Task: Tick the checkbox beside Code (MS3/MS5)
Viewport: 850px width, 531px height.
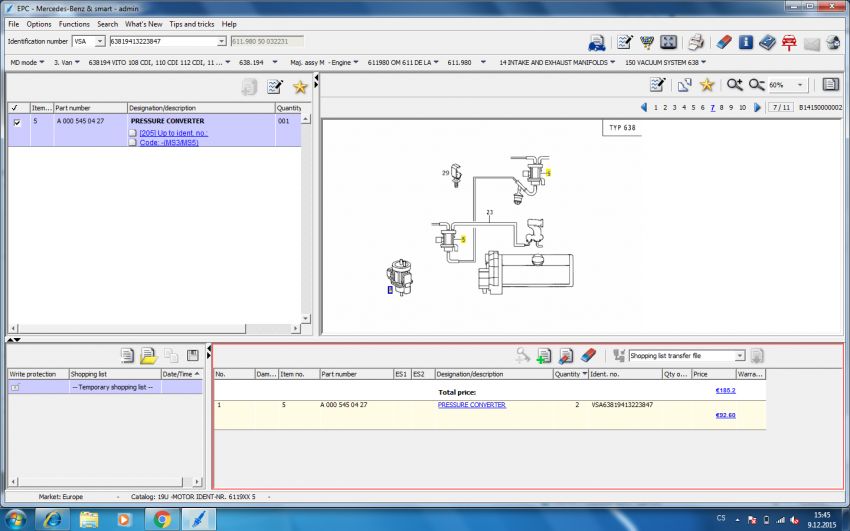Action: tap(133, 143)
